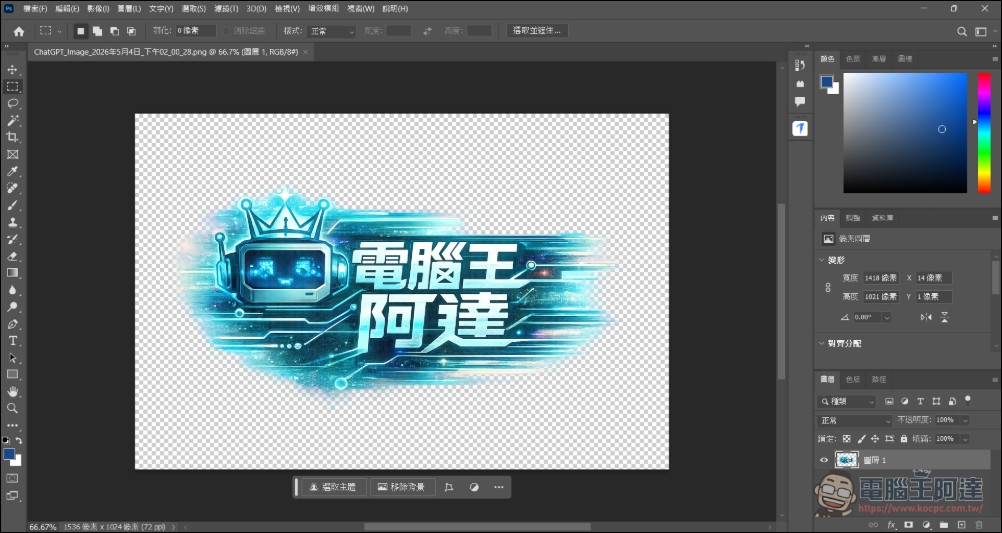Open the History panel icon
Viewport: 1002px width, 533px height.
(800, 66)
